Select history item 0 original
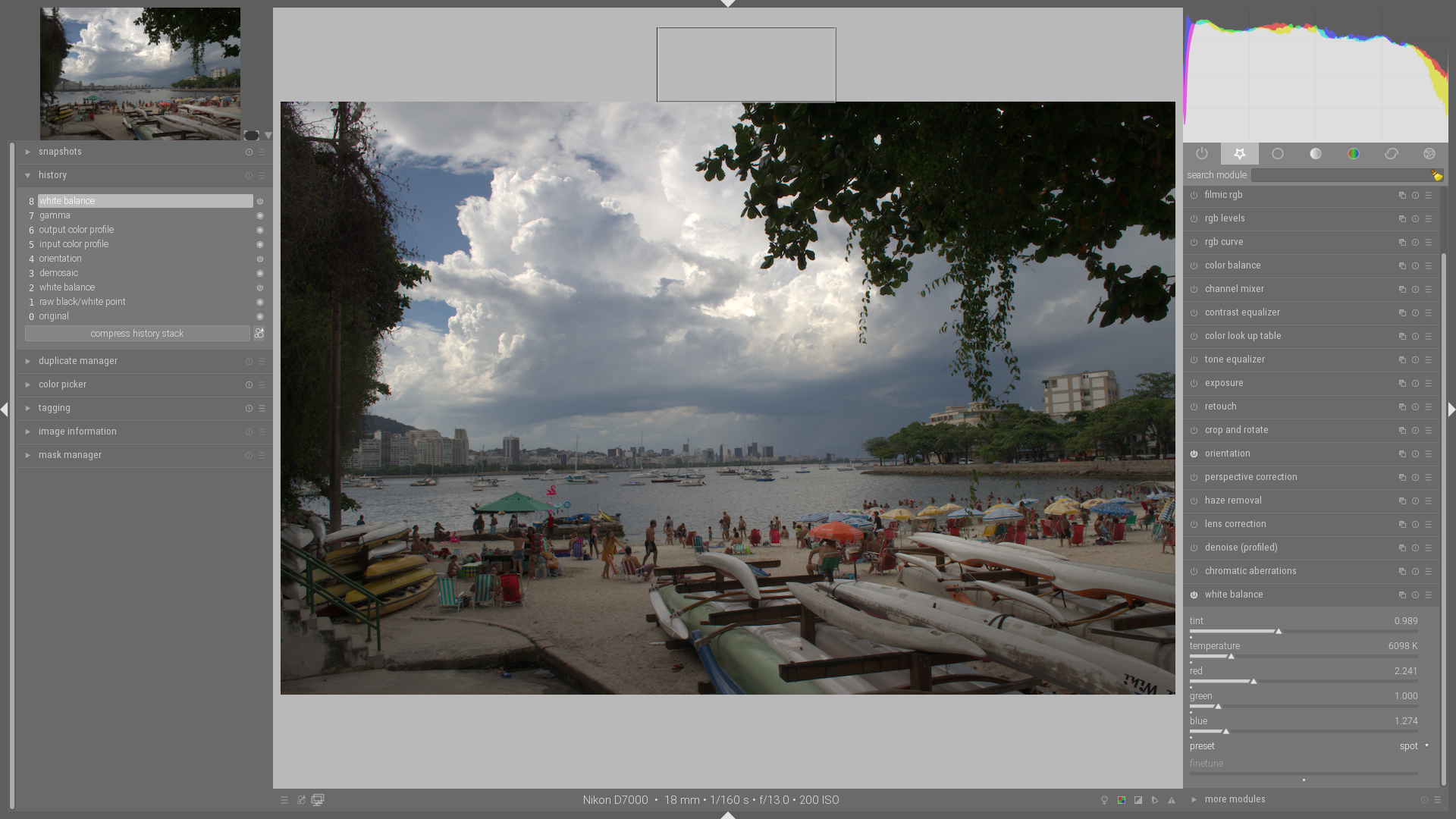 pos(144,316)
